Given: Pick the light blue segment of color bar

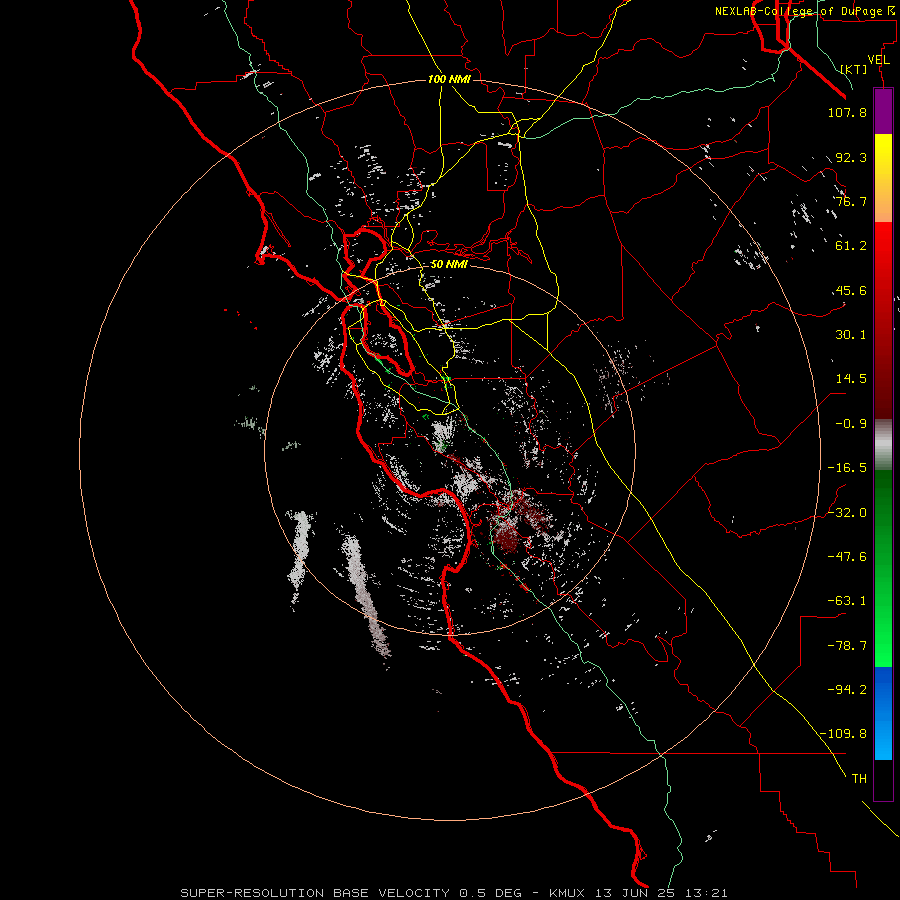Looking at the screenshot, I should coord(883,738).
